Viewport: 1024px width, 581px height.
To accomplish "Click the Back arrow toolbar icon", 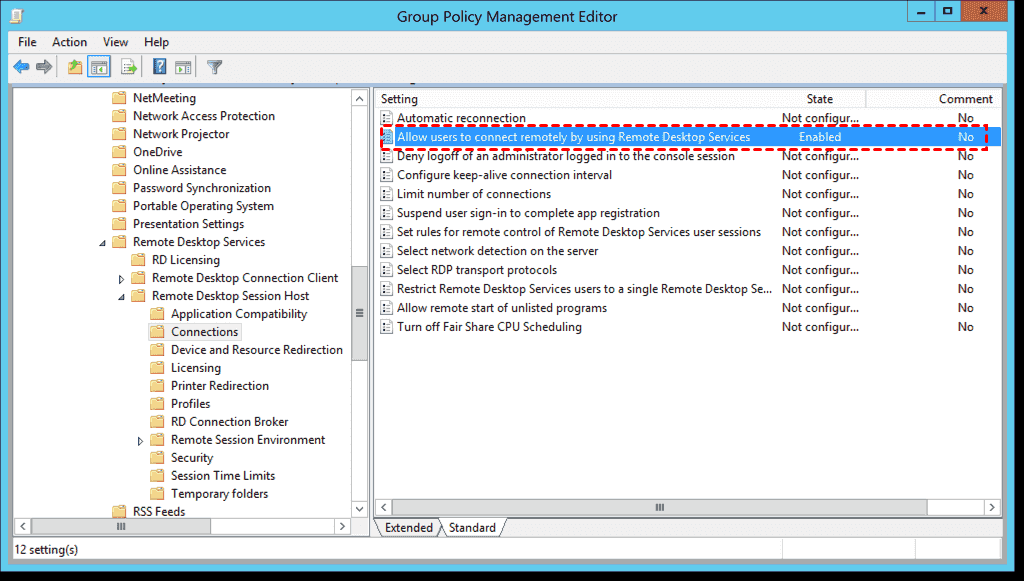I will [x=21, y=67].
